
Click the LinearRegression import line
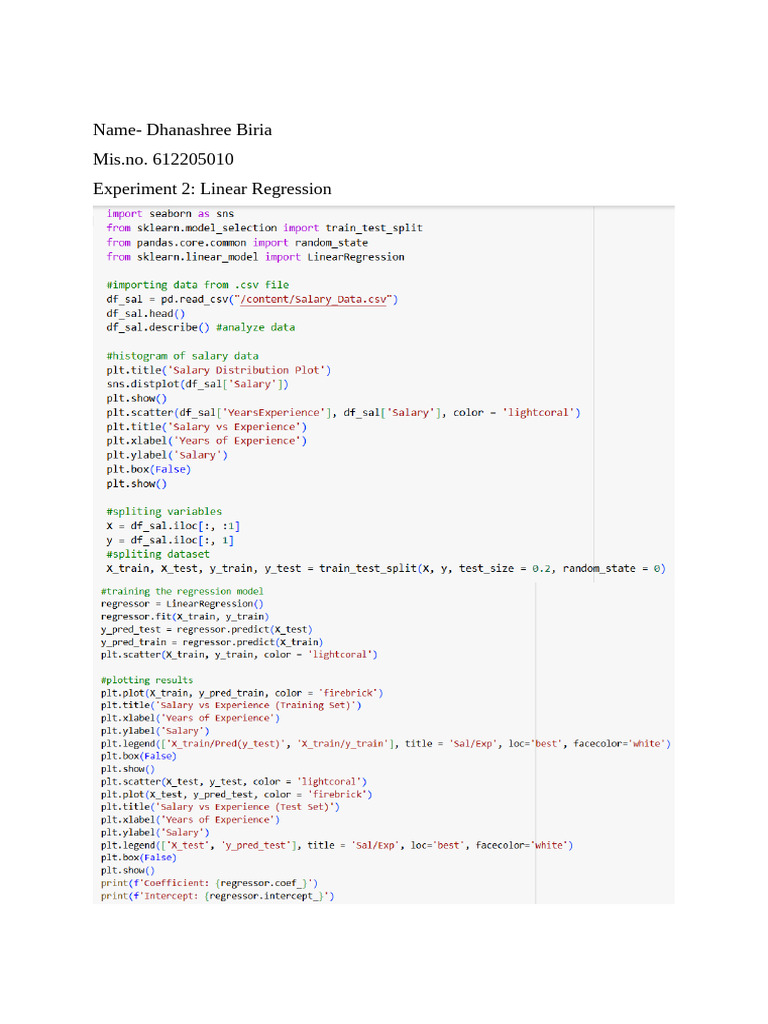click(255, 257)
